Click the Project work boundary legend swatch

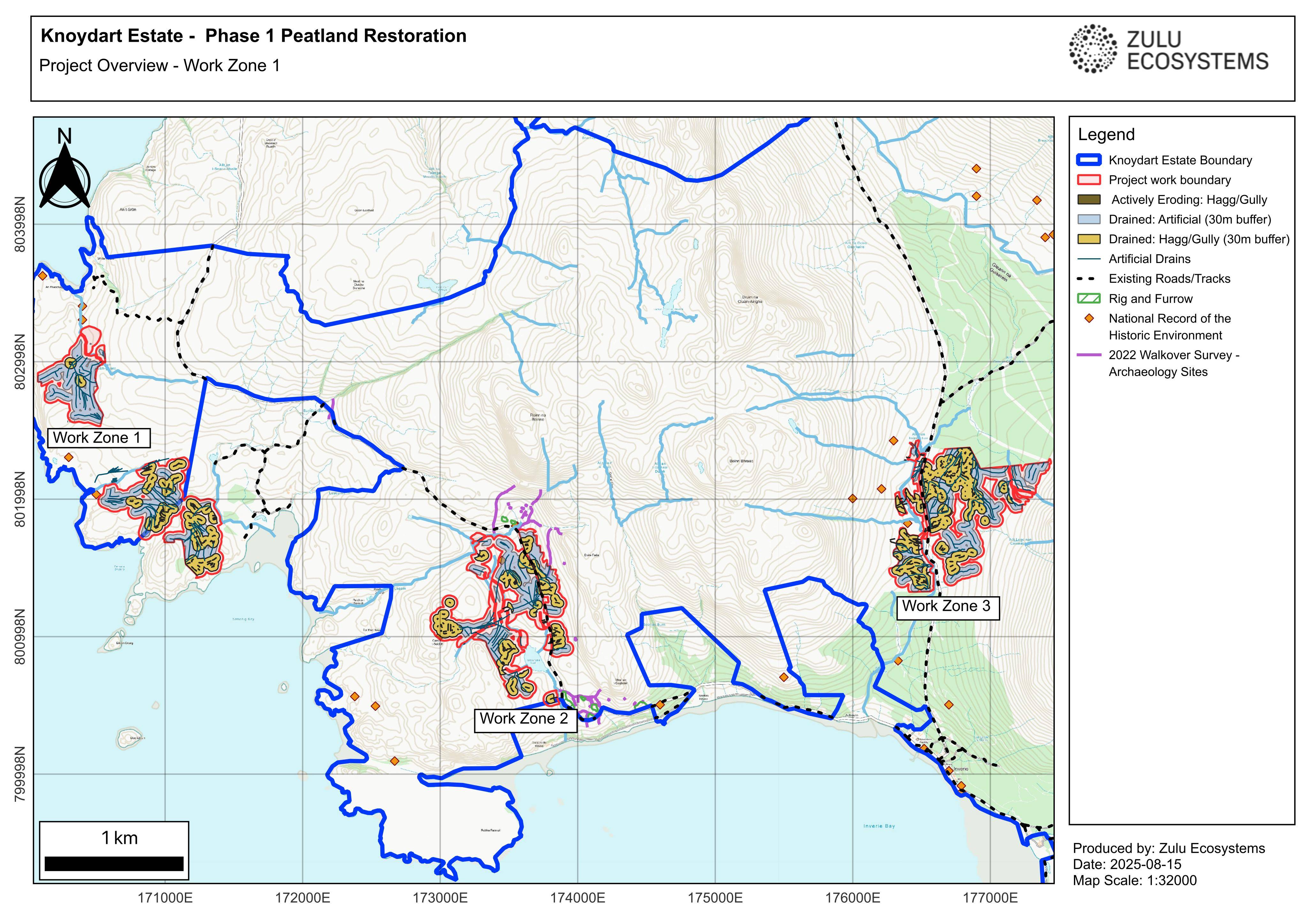1089,180
